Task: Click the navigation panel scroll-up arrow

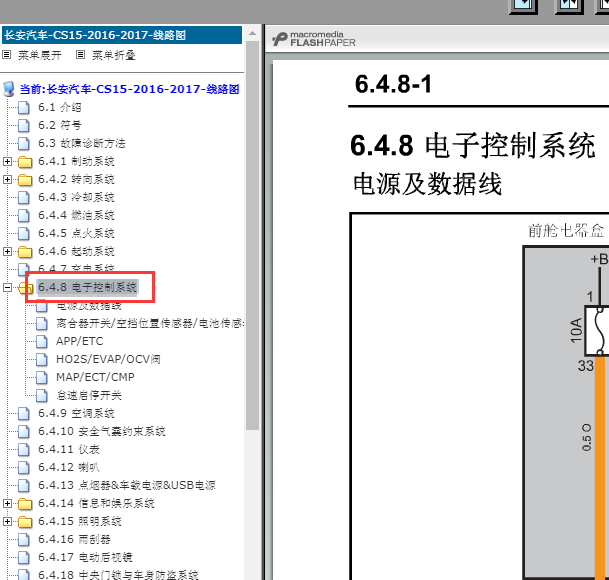Action: point(252,34)
